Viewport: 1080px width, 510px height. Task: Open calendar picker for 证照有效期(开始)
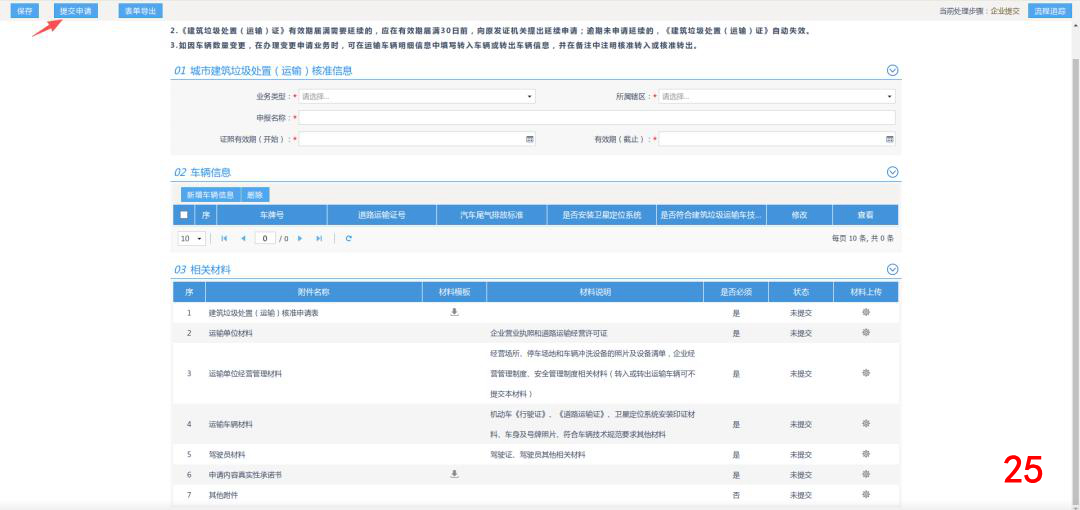coord(530,139)
